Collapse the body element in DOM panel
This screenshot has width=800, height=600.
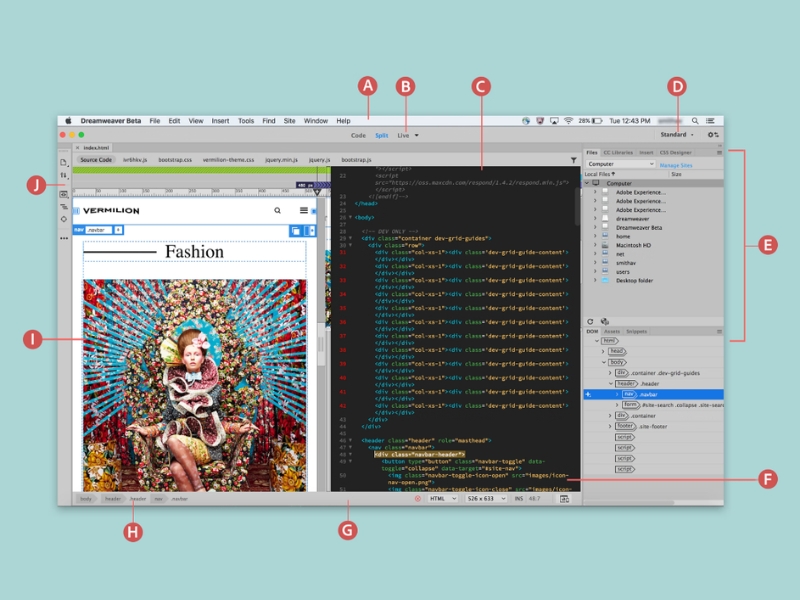click(x=603, y=362)
